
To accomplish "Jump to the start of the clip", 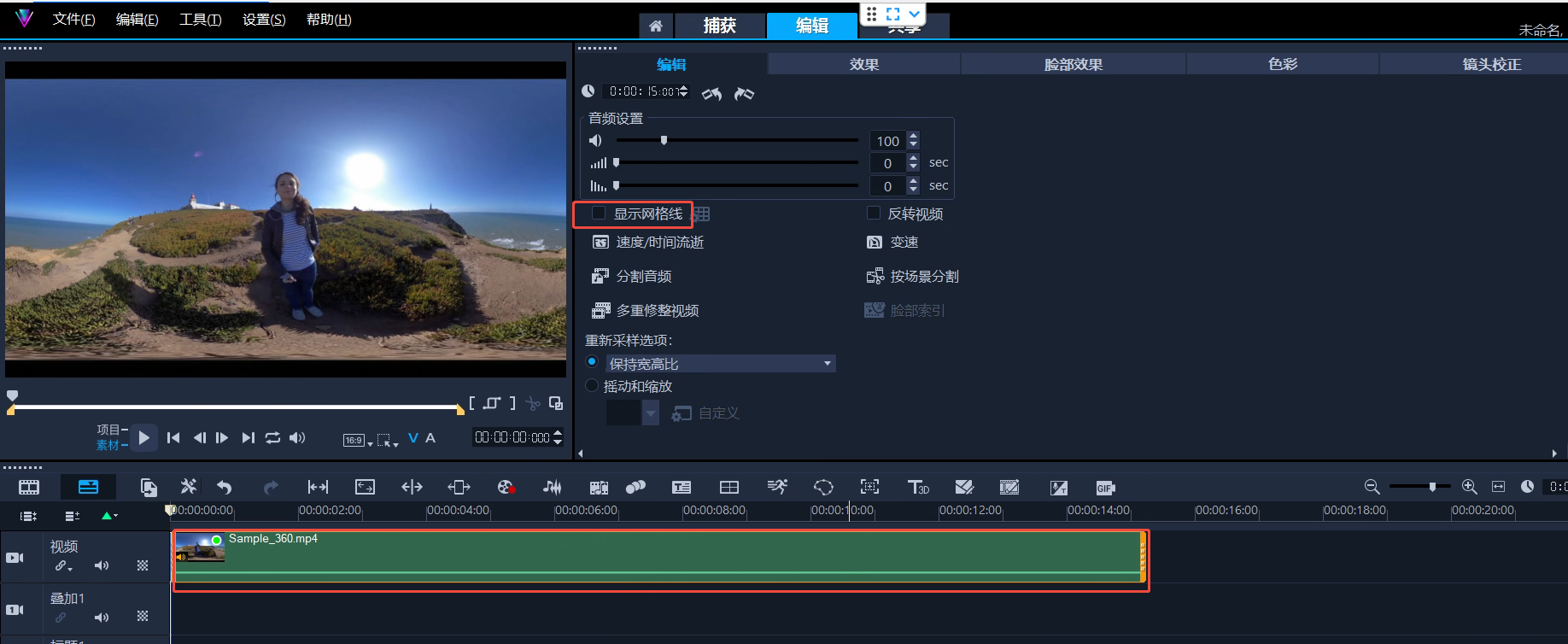I will (x=173, y=437).
